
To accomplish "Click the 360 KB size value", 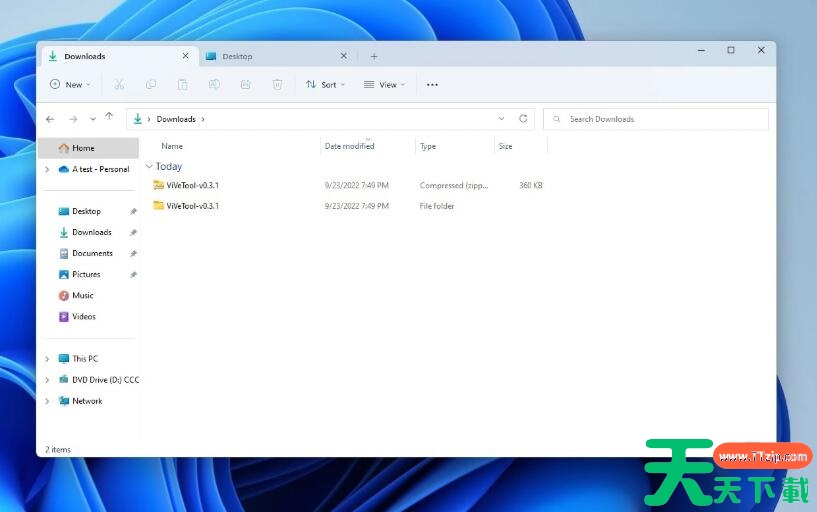I will pos(530,185).
